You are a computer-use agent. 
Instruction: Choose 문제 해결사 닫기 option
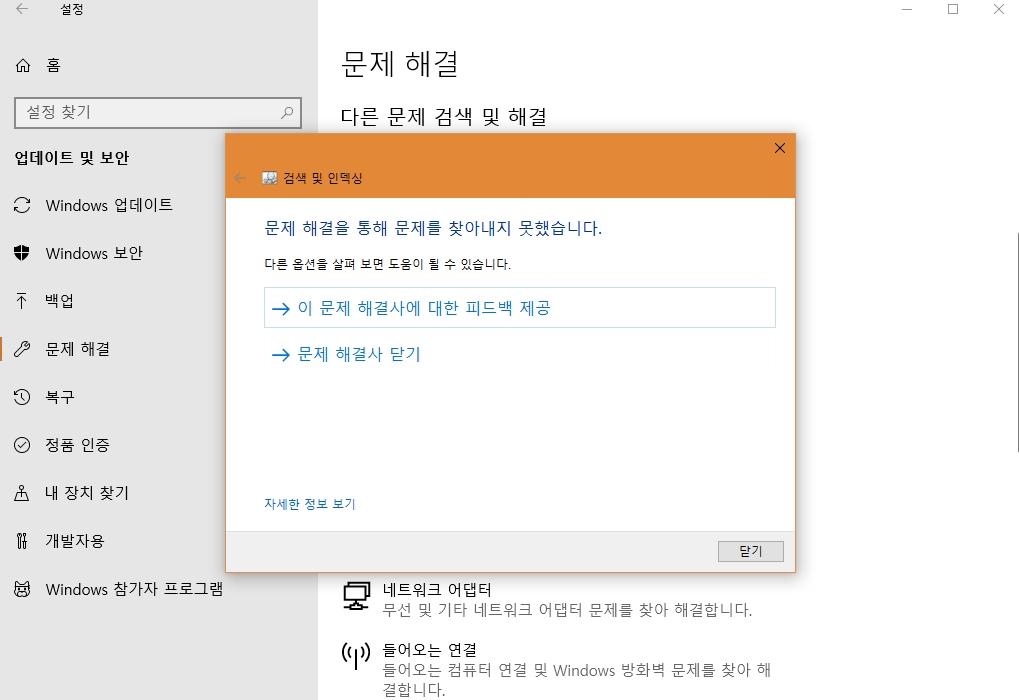point(520,354)
